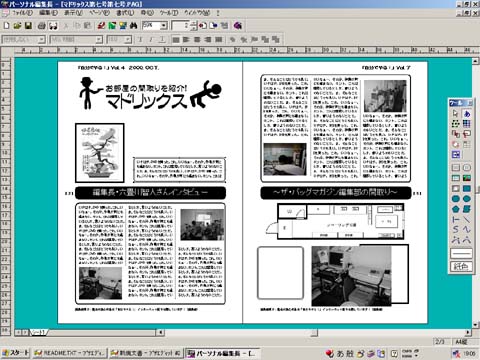This screenshot has width=480, height=360.
Task: Click the 紙色 paper color box
Action: (461, 266)
